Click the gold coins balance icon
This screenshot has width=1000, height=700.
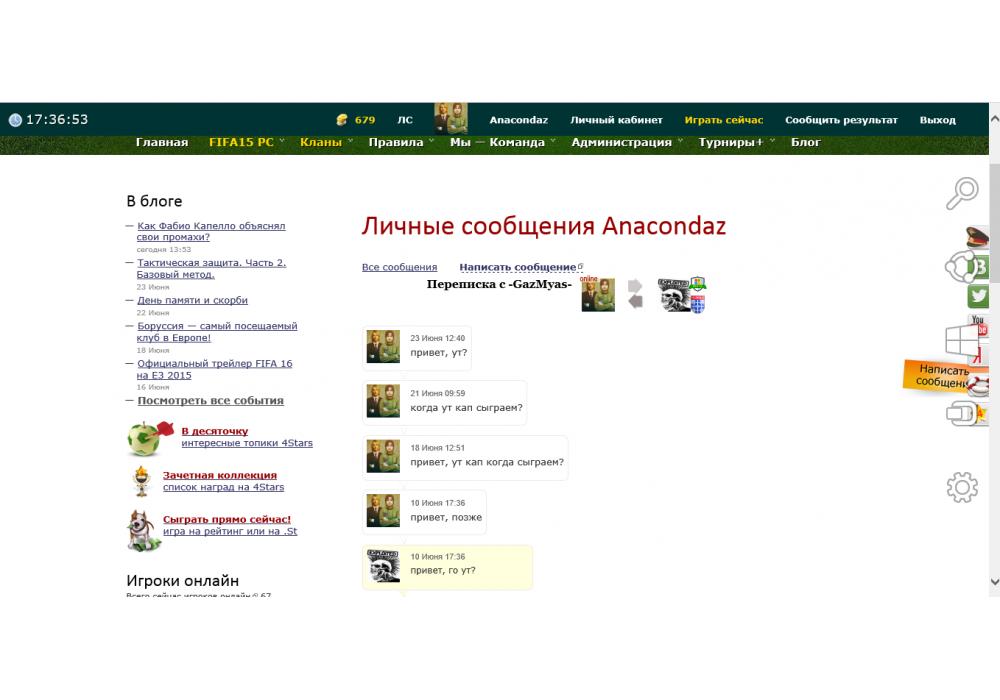(x=342, y=120)
